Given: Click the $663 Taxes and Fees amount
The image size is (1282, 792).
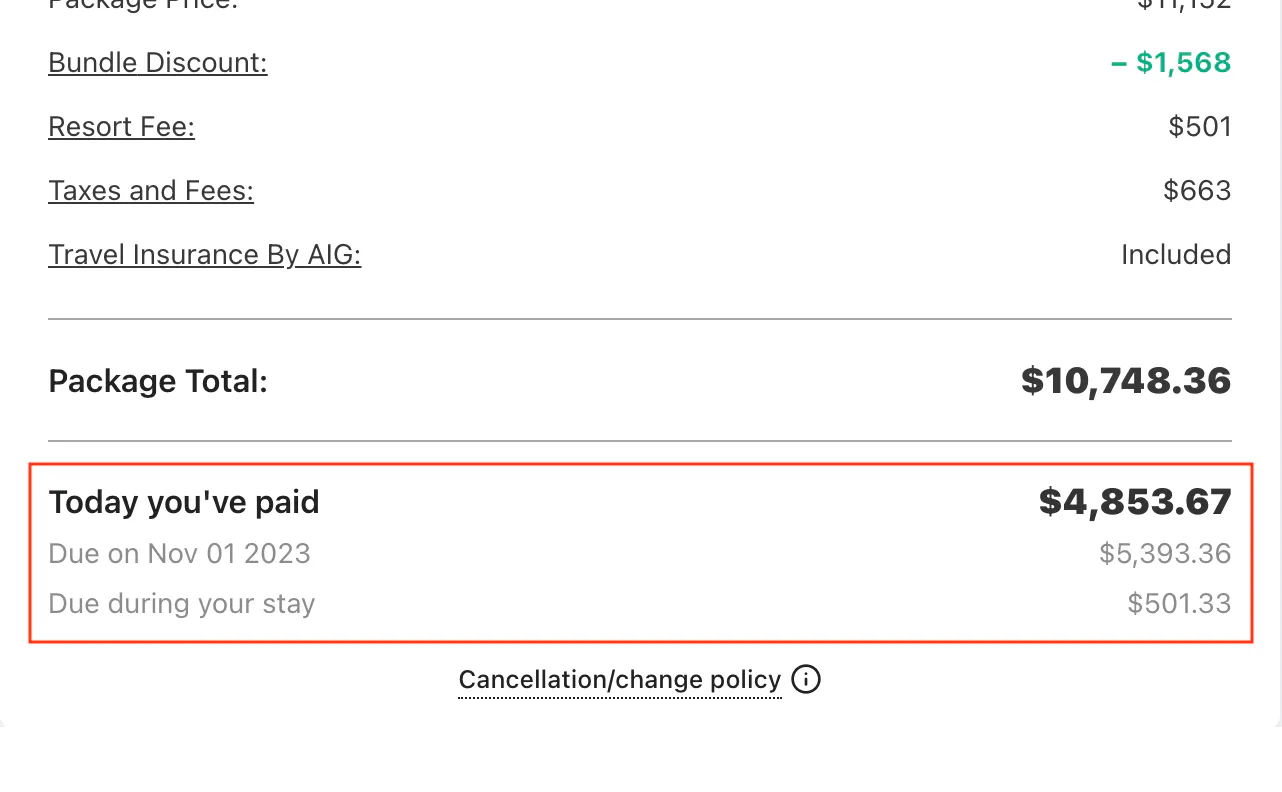Looking at the screenshot, I should (1197, 190).
